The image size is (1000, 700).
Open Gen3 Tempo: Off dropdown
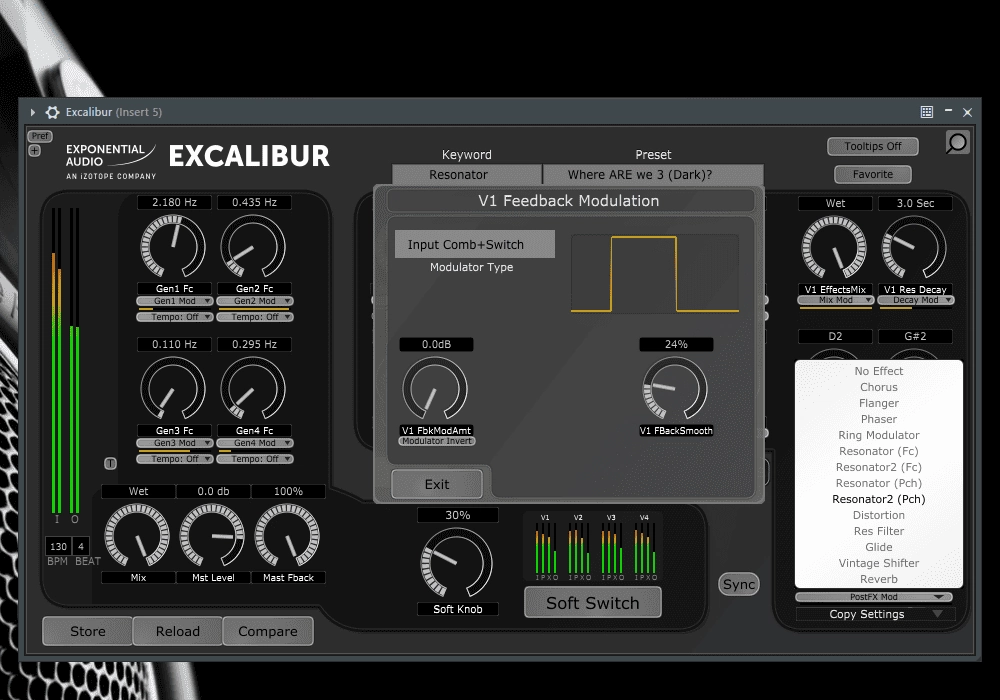pyautogui.click(x=174, y=459)
